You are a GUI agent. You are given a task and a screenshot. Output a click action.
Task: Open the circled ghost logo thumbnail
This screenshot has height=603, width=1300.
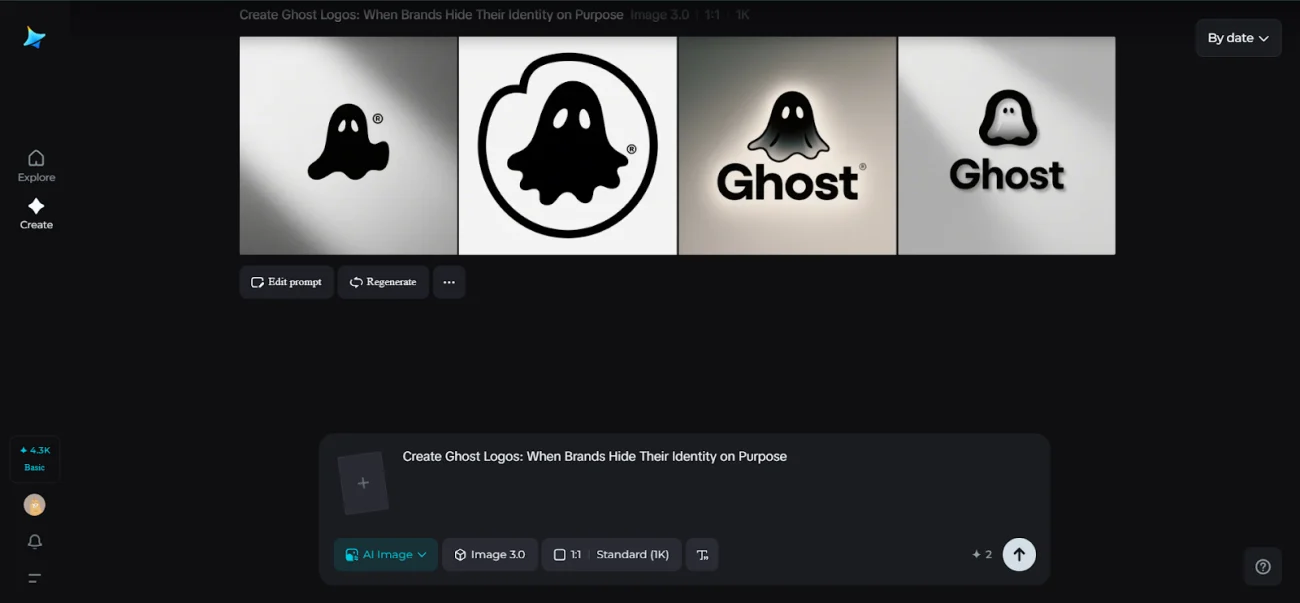coord(568,146)
